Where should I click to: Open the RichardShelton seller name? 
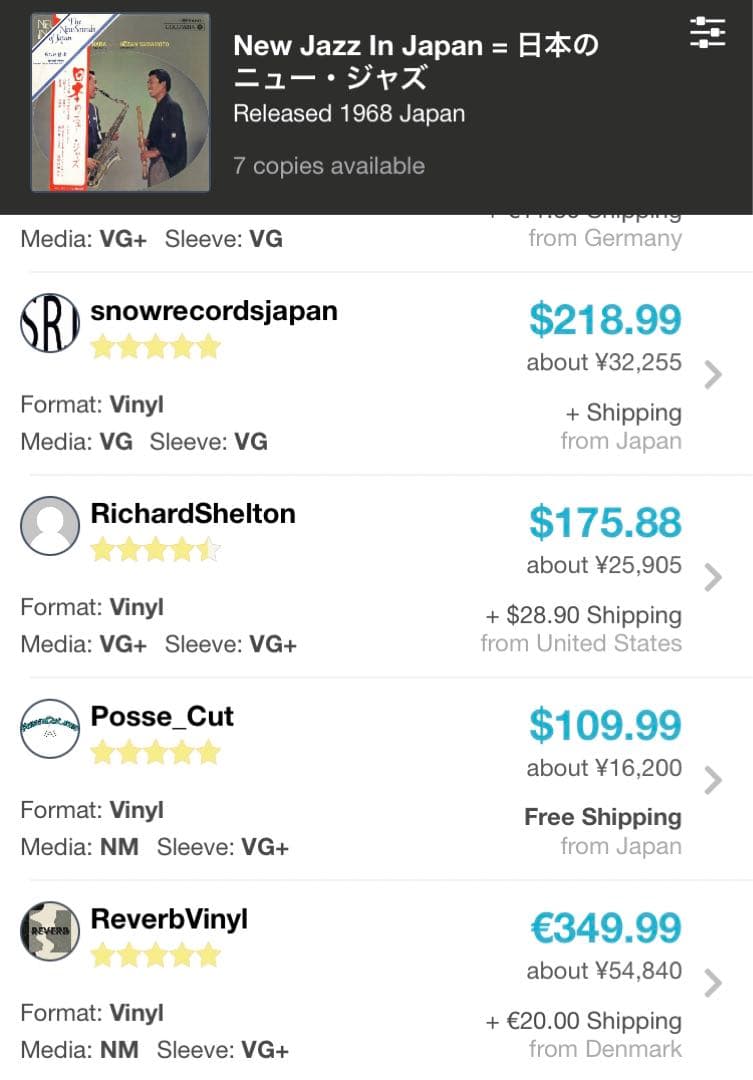pyautogui.click(x=193, y=514)
